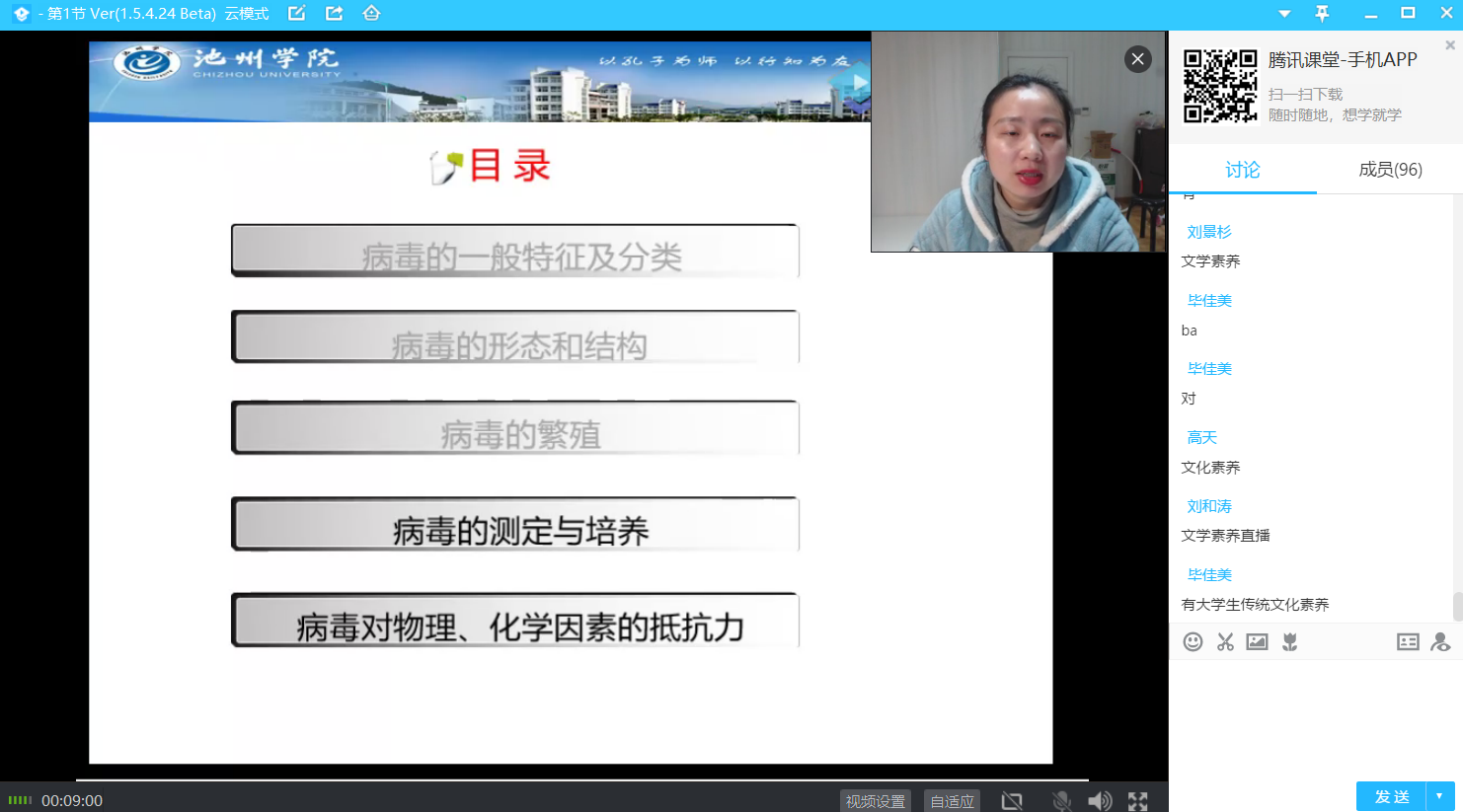Mute the speaker volume icon
This screenshot has height=812, width=1463.
[1099, 801]
